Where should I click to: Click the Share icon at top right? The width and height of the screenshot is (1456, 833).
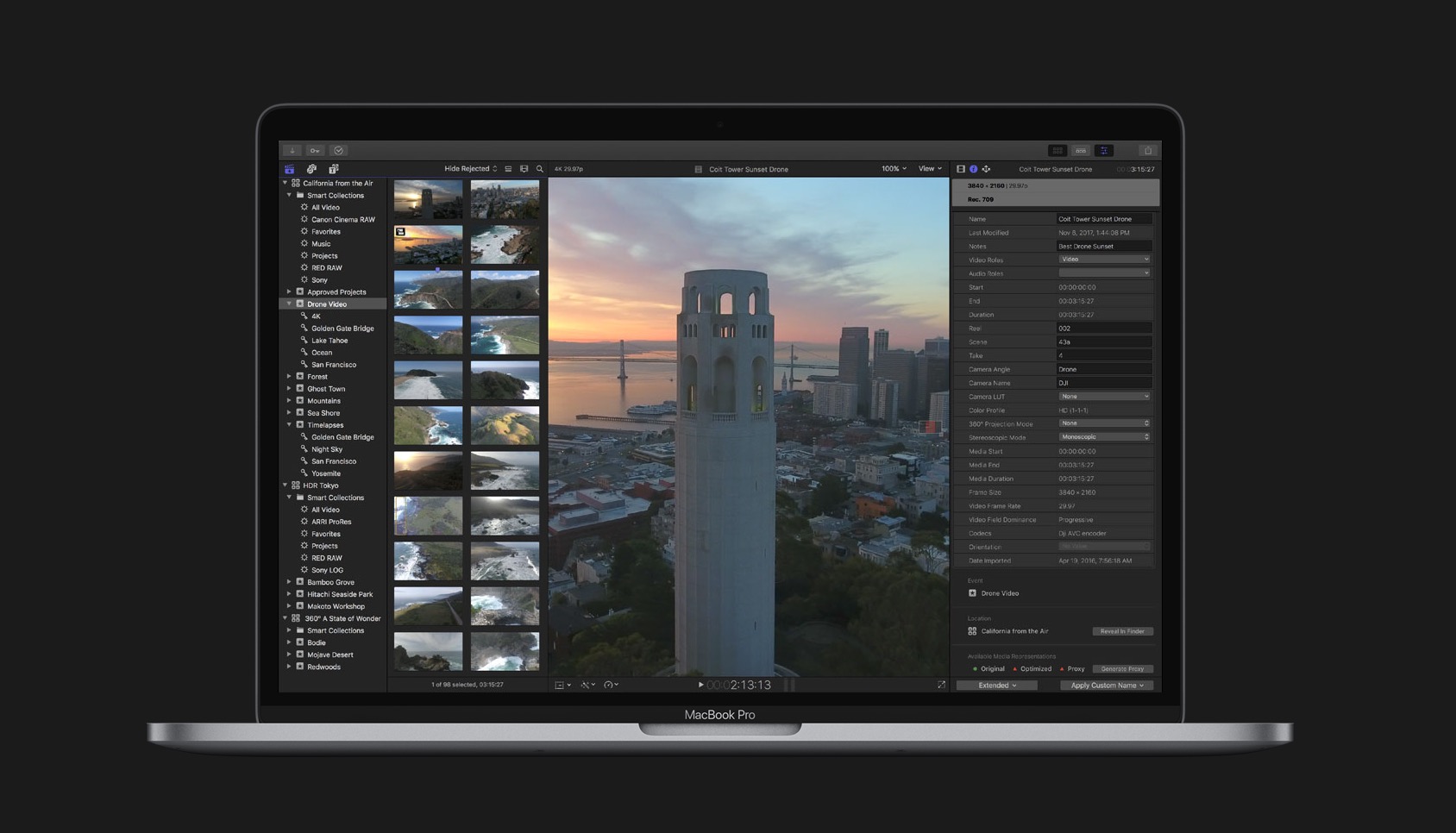1148,150
